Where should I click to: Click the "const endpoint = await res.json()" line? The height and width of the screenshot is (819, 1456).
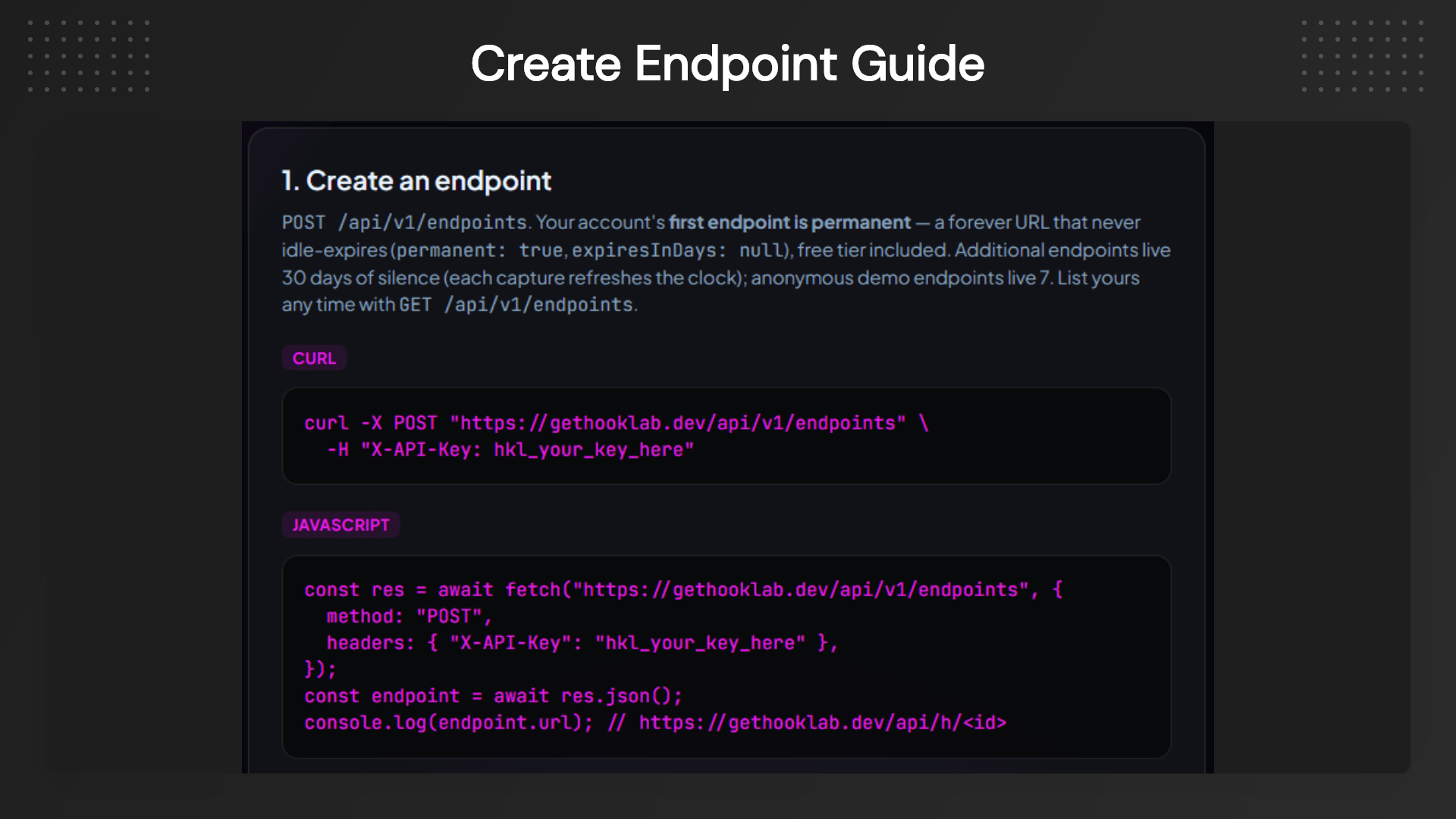[x=494, y=696]
